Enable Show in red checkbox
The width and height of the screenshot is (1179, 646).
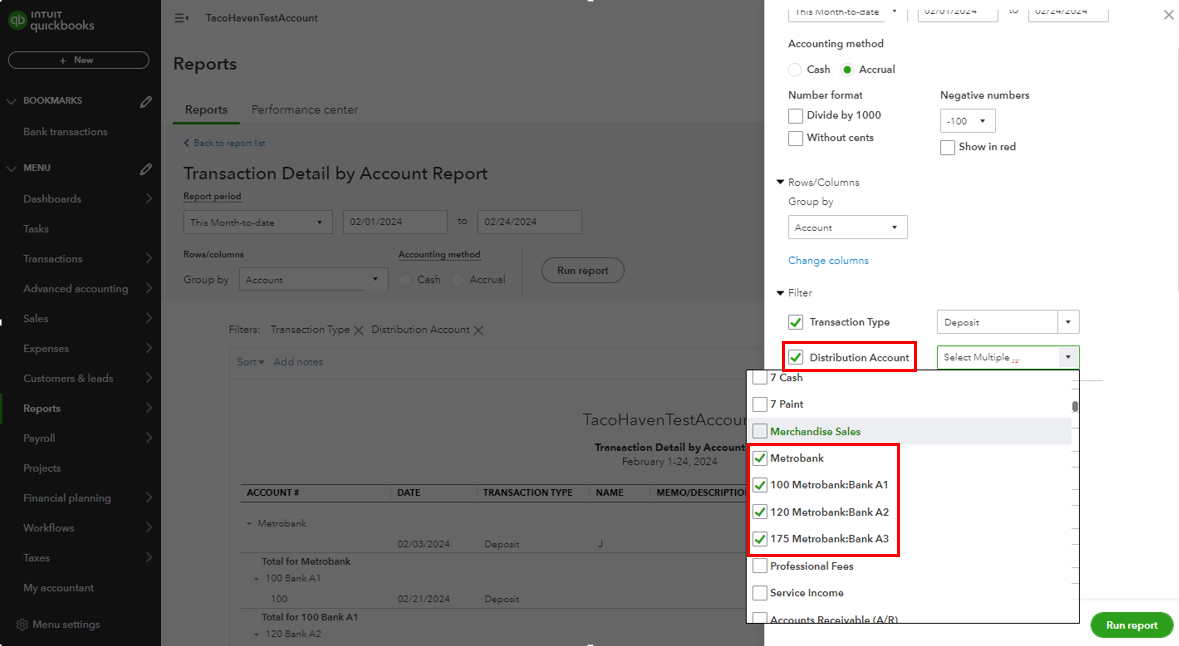coord(947,147)
